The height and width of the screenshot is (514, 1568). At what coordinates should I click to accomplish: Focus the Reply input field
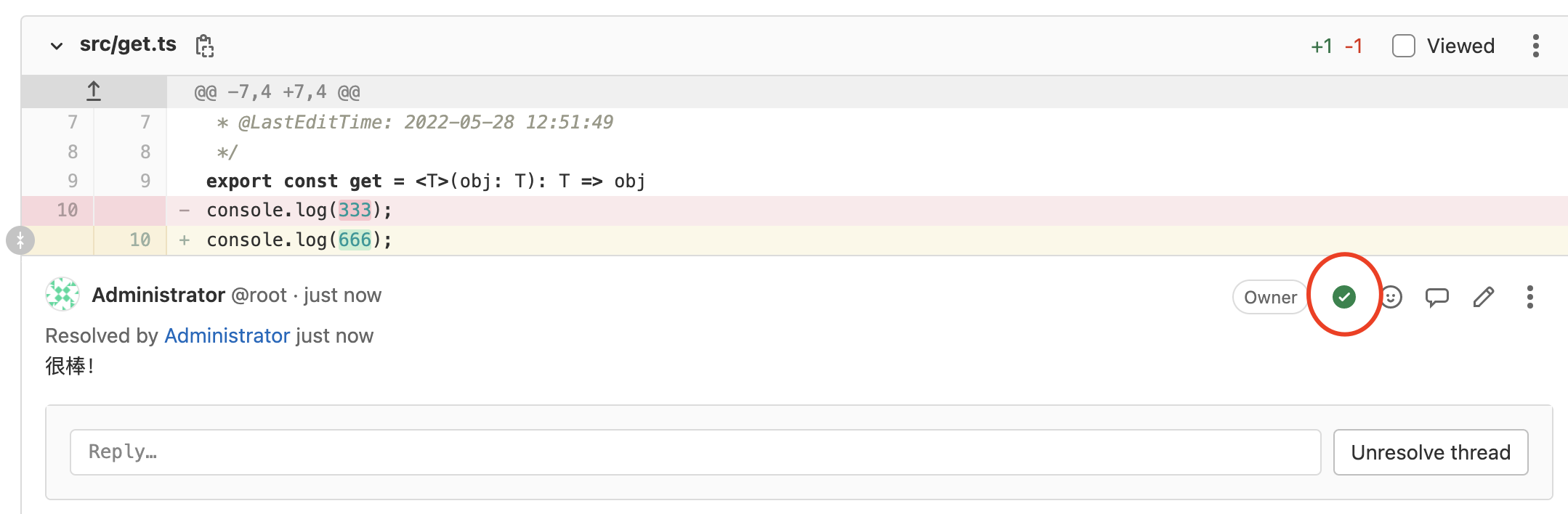point(695,452)
